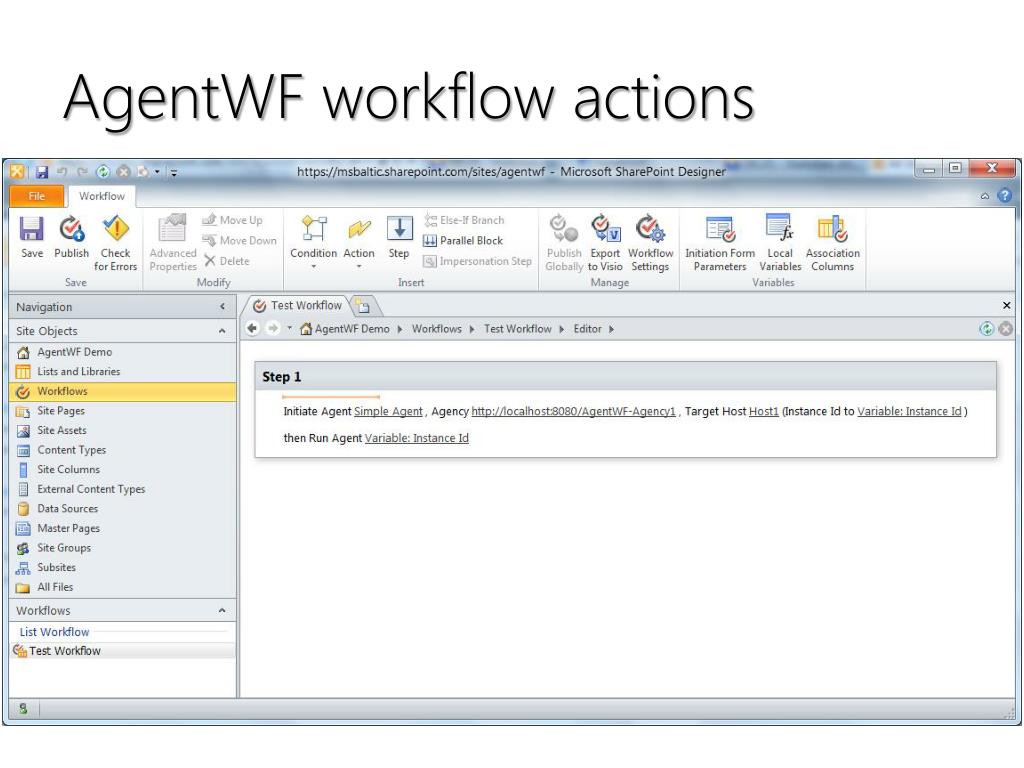Open External Content Types
The width and height of the screenshot is (1024, 768).
point(123,489)
